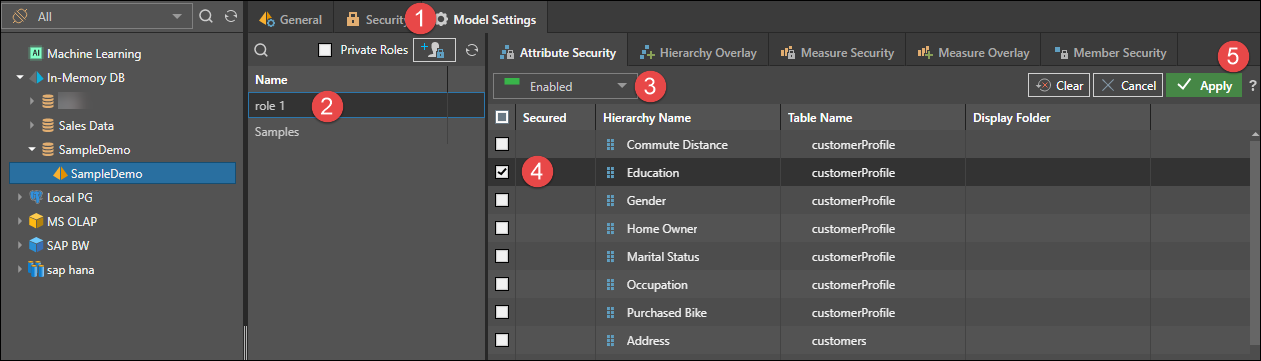Toggle the Private Roles checkbox
This screenshot has width=1261, height=361.
(324, 50)
